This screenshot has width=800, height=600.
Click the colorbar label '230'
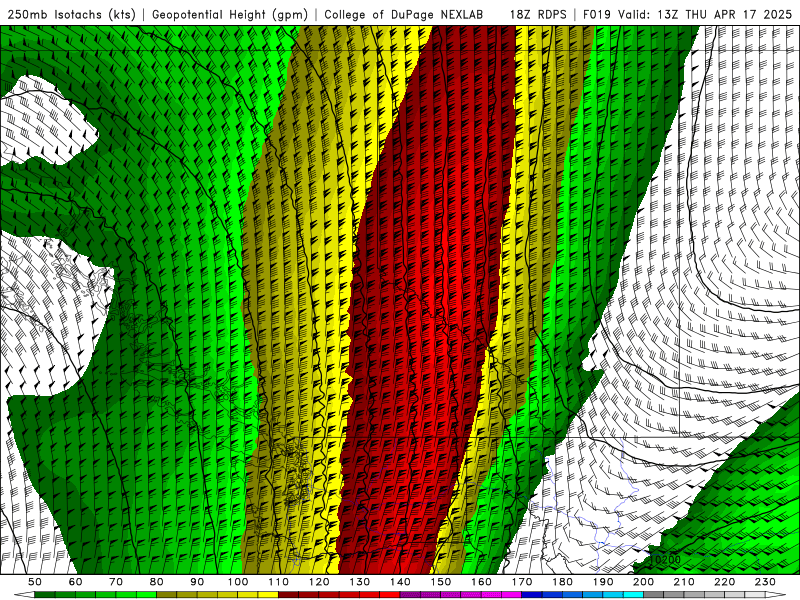tap(765, 582)
